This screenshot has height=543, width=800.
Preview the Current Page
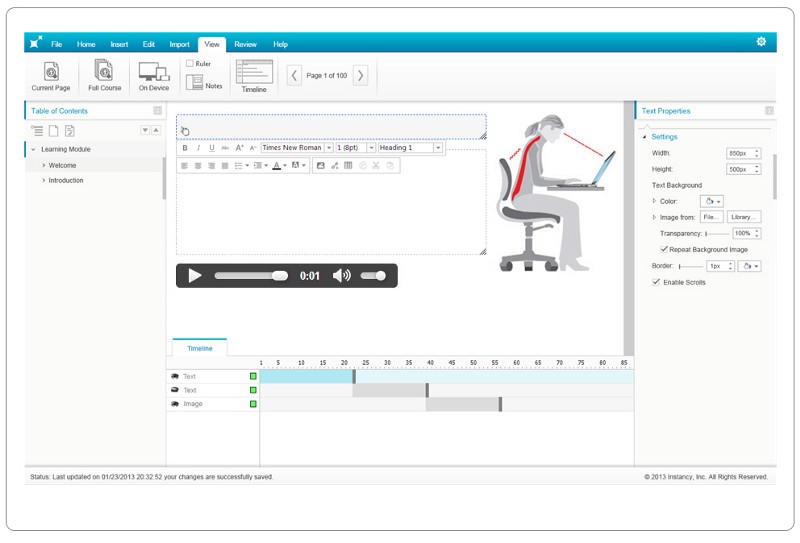point(51,77)
